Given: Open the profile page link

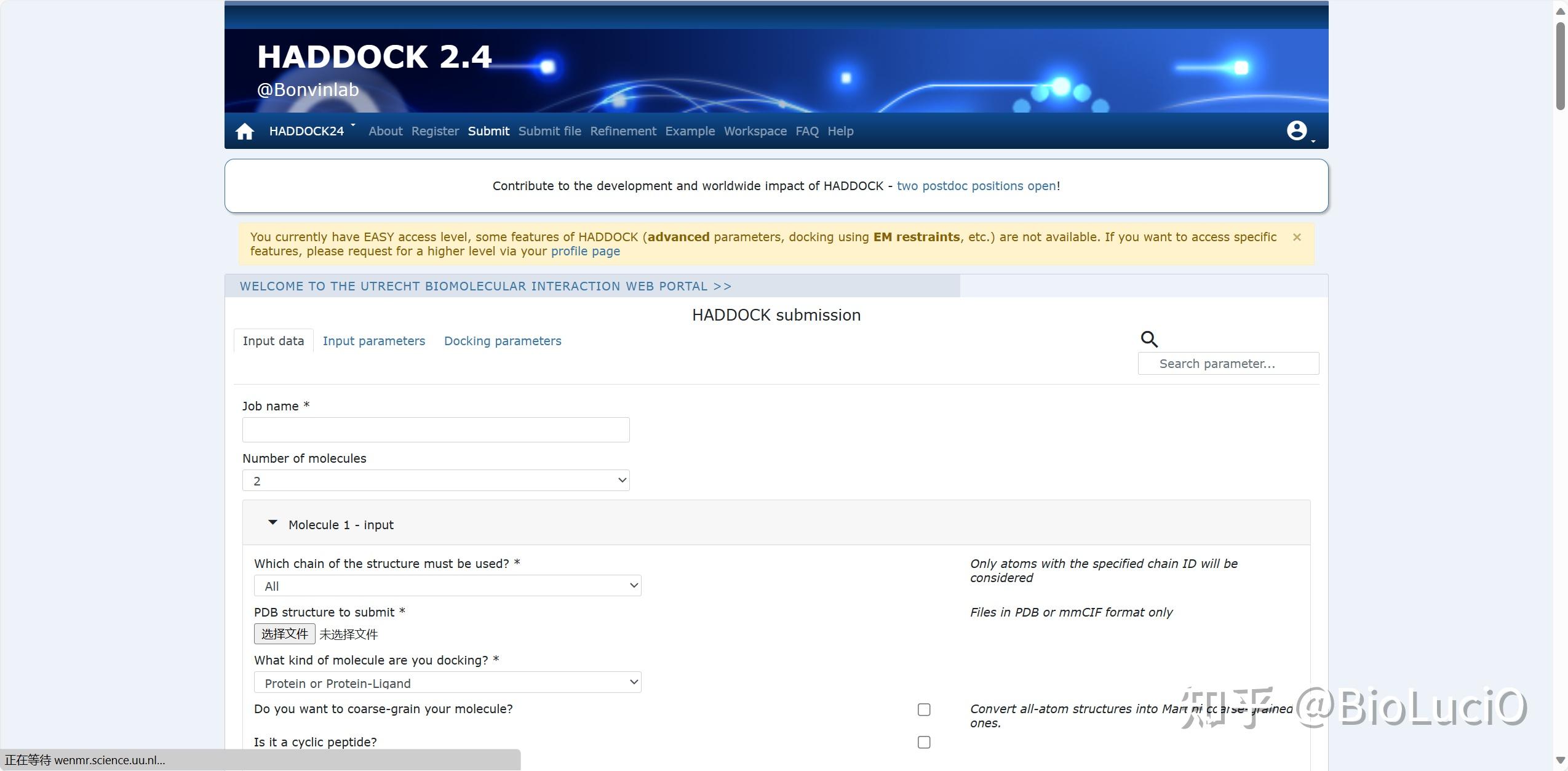Looking at the screenshot, I should 585,251.
